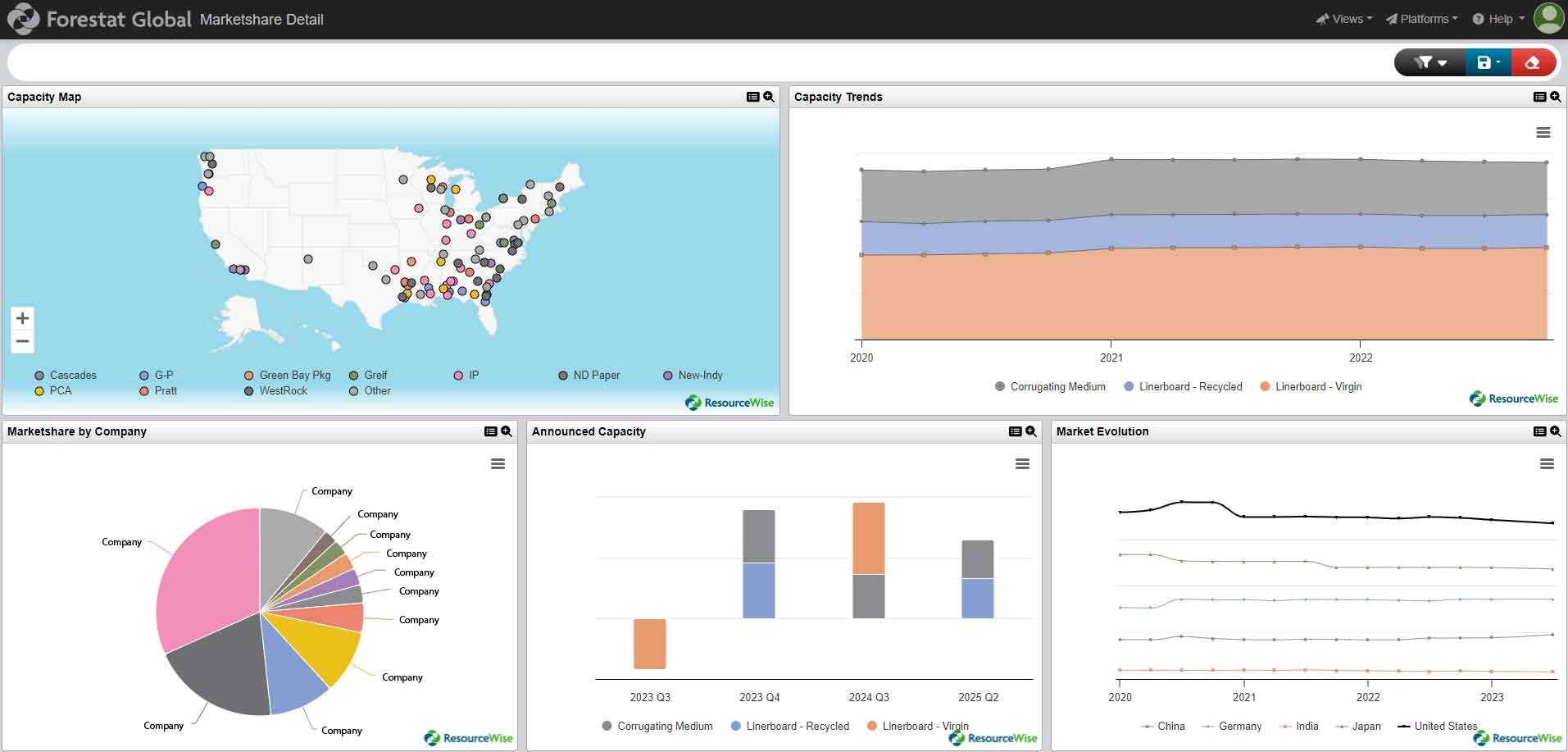Click the ResourceWise logo in Capacity Trends

click(1514, 399)
